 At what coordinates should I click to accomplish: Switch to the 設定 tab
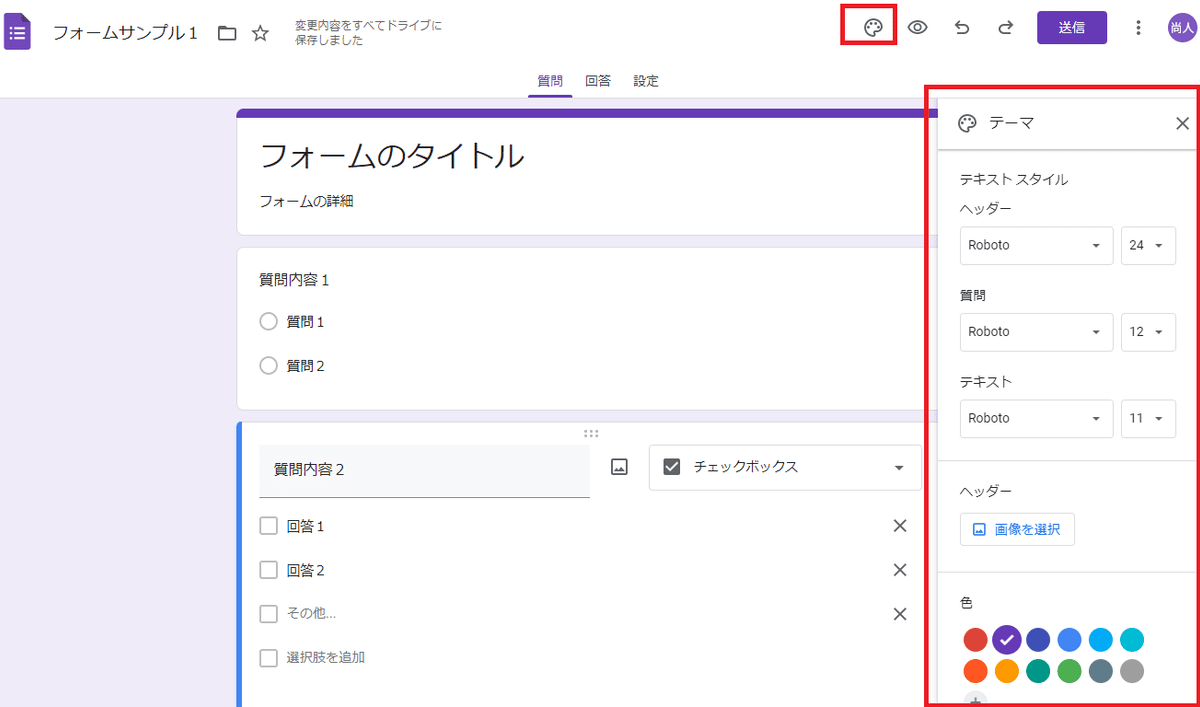point(646,81)
